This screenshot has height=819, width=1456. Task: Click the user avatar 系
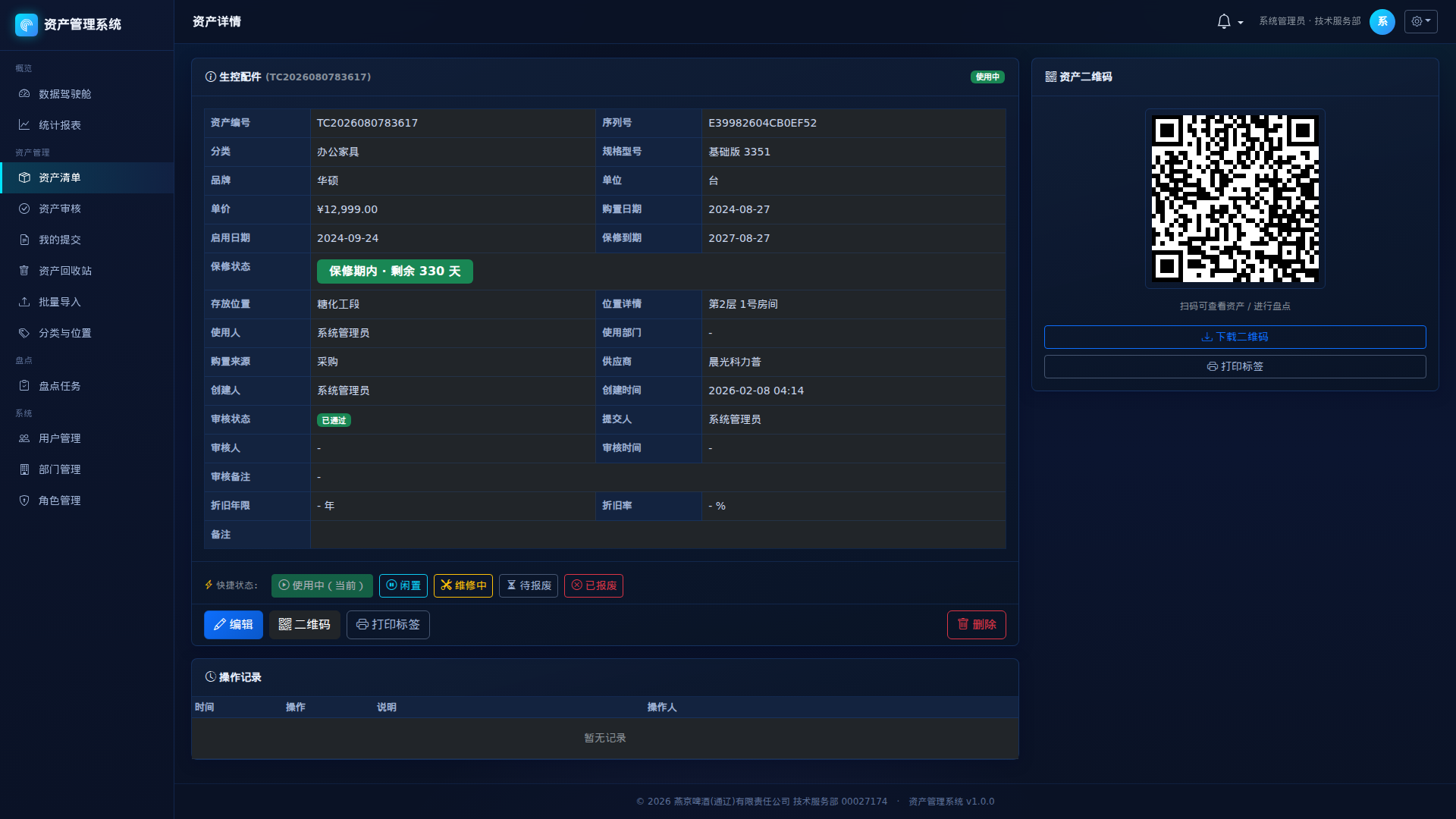1382,22
